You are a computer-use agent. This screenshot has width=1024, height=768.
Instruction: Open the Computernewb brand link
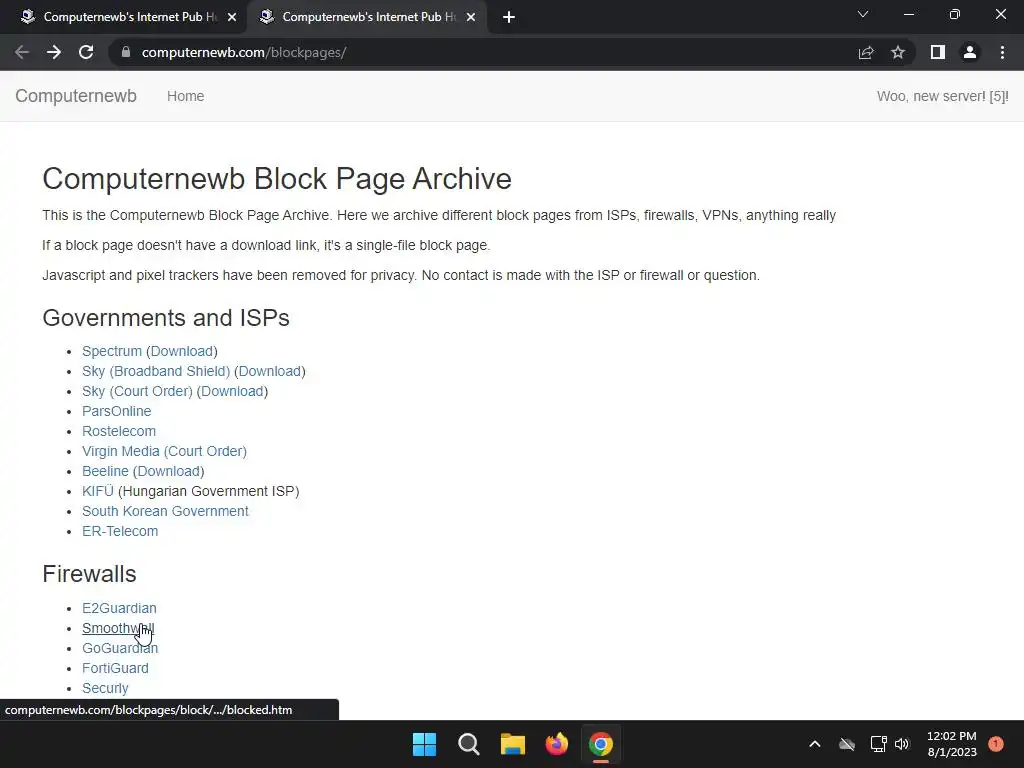click(76, 96)
